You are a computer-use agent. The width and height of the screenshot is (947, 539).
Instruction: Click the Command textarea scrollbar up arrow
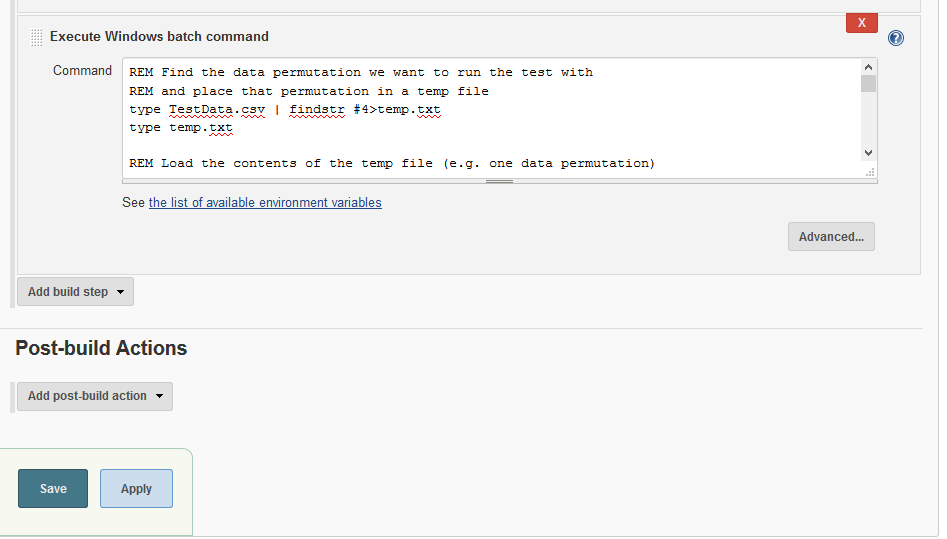click(868, 67)
